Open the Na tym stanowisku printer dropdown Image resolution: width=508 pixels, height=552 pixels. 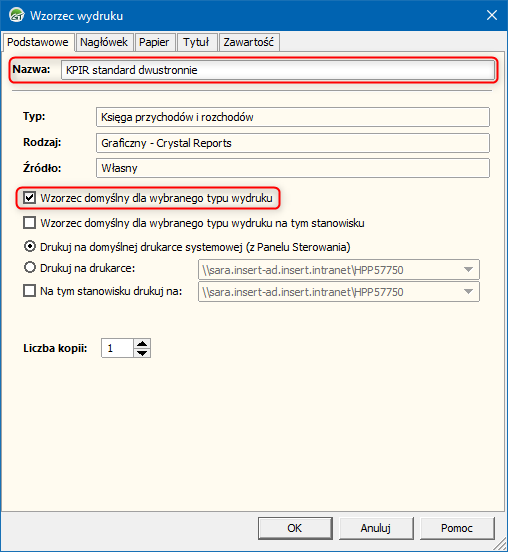tap(468, 291)
